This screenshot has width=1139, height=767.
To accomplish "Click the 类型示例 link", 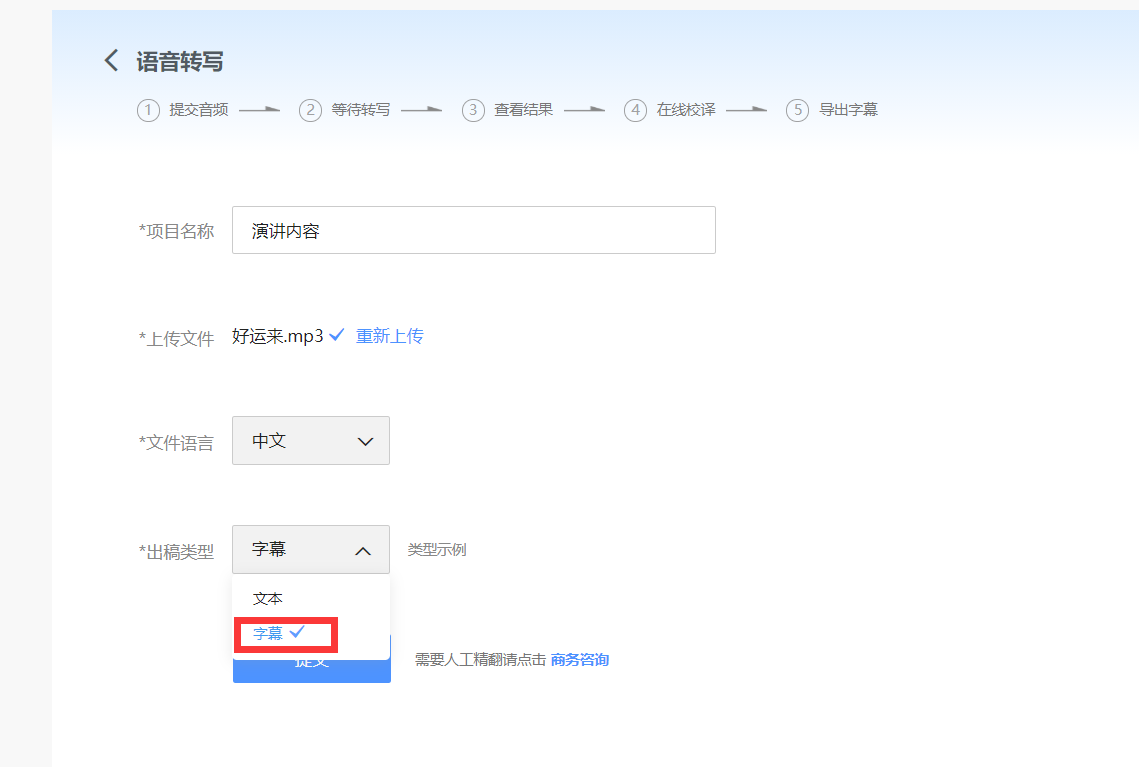I will pos(437,550).
